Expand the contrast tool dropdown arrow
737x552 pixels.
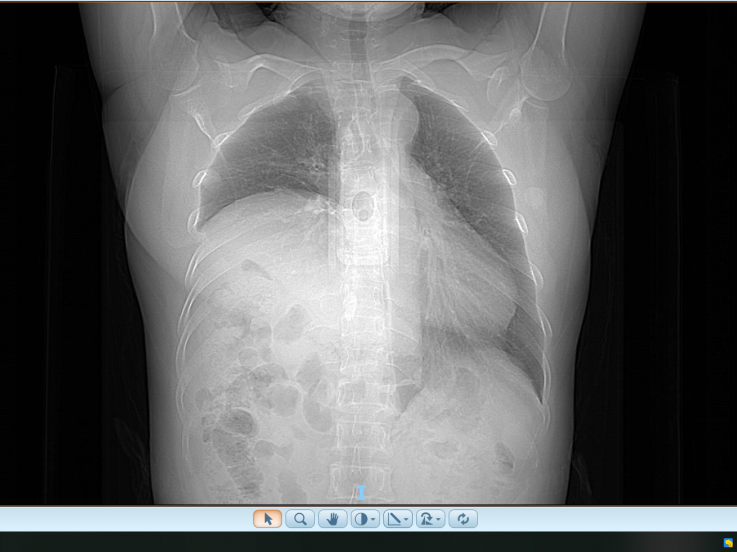click(x=373, y=520)
